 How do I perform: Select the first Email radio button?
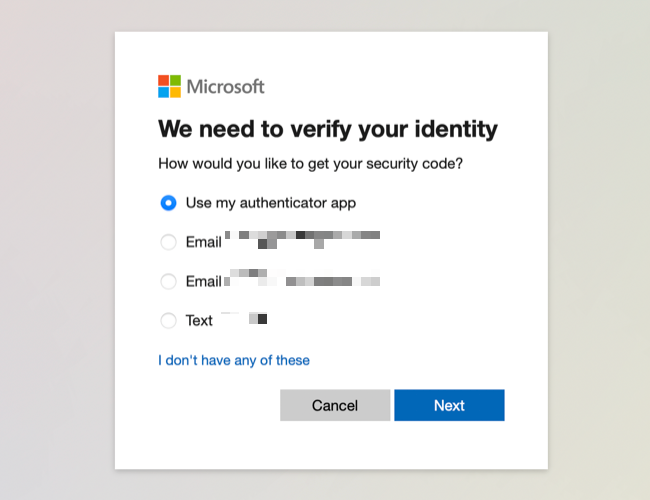coord(168,242)
